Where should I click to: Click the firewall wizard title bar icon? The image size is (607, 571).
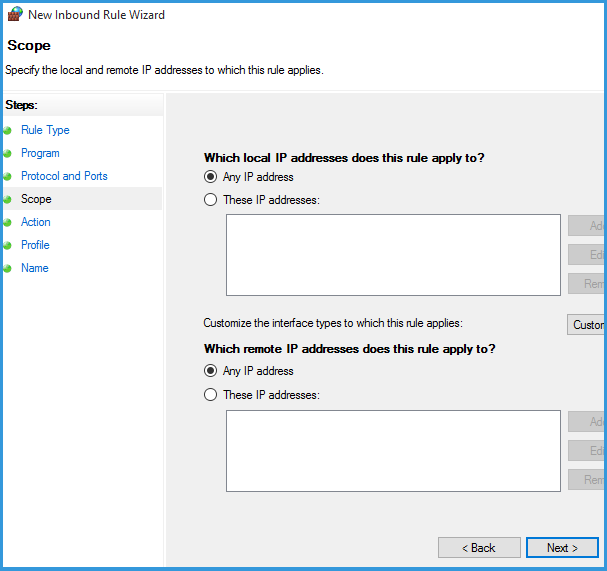coord(15,15)
